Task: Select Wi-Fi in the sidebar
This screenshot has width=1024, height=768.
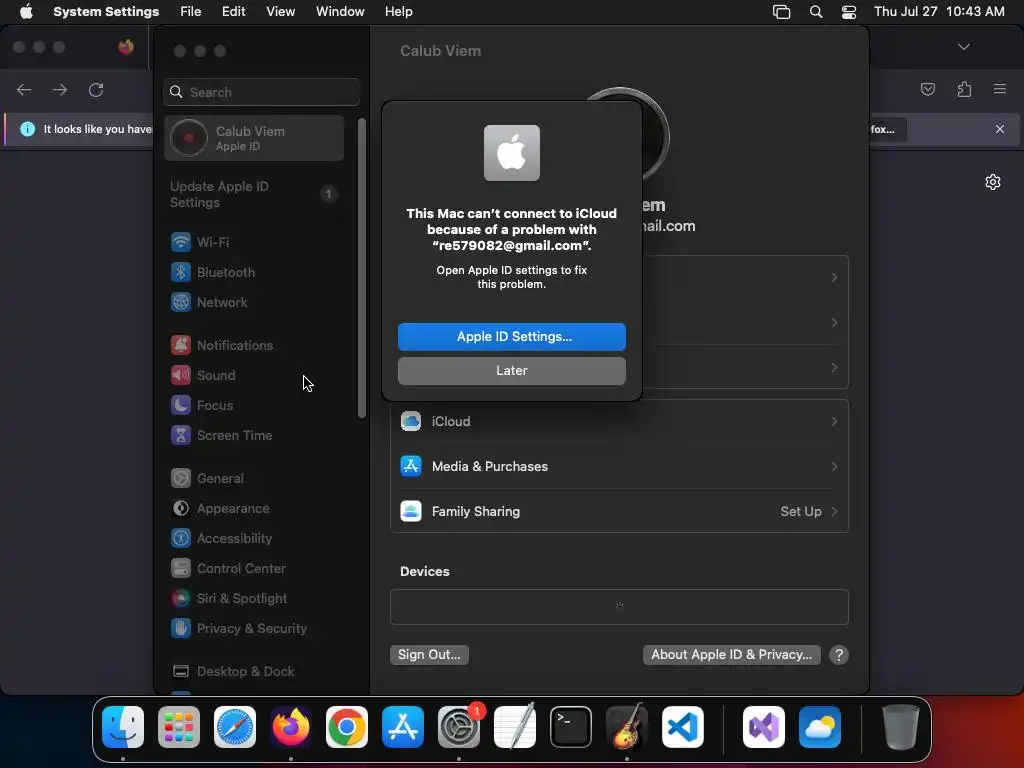Action: click(x=213, y=242)
